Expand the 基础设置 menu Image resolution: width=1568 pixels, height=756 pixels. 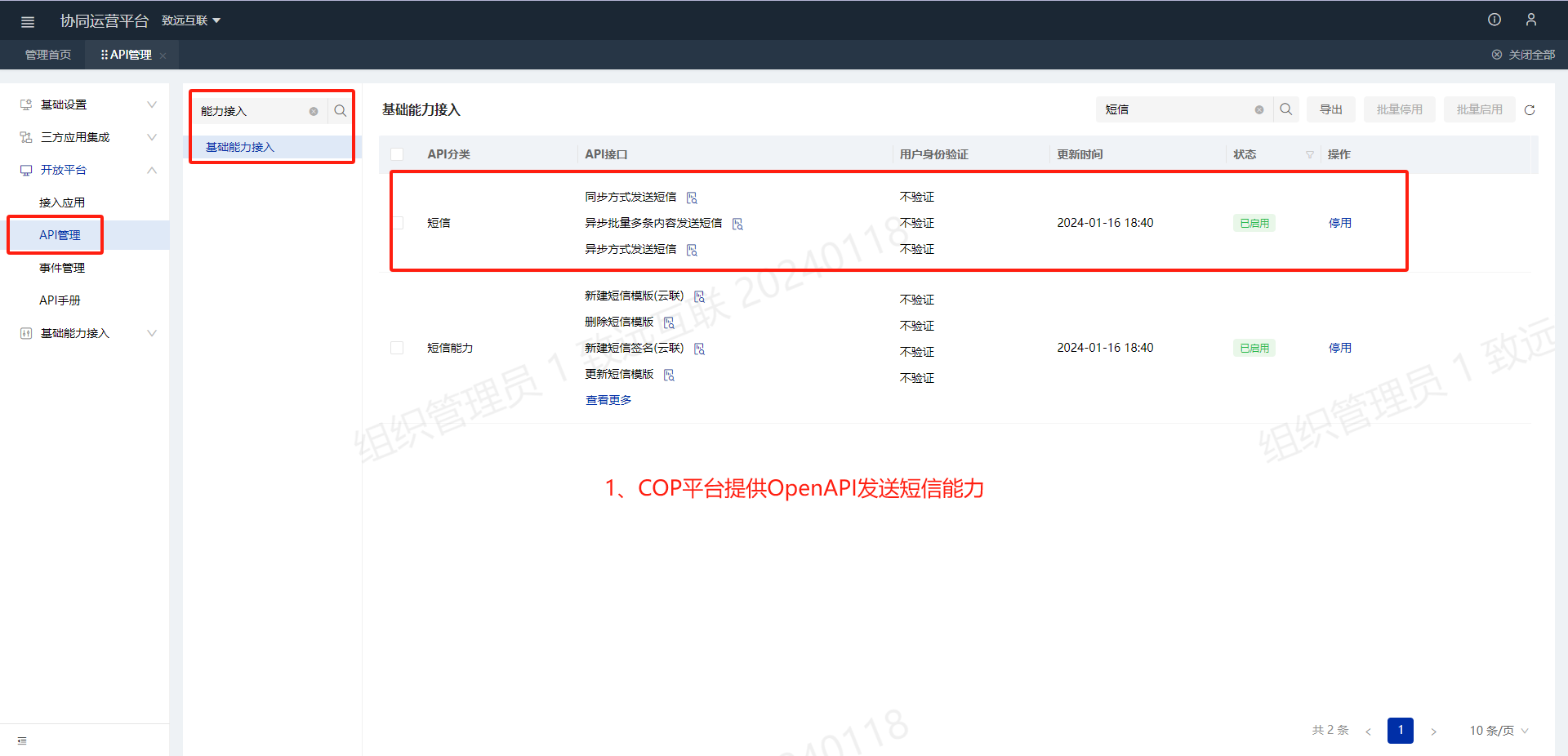(x=85, y=105)
